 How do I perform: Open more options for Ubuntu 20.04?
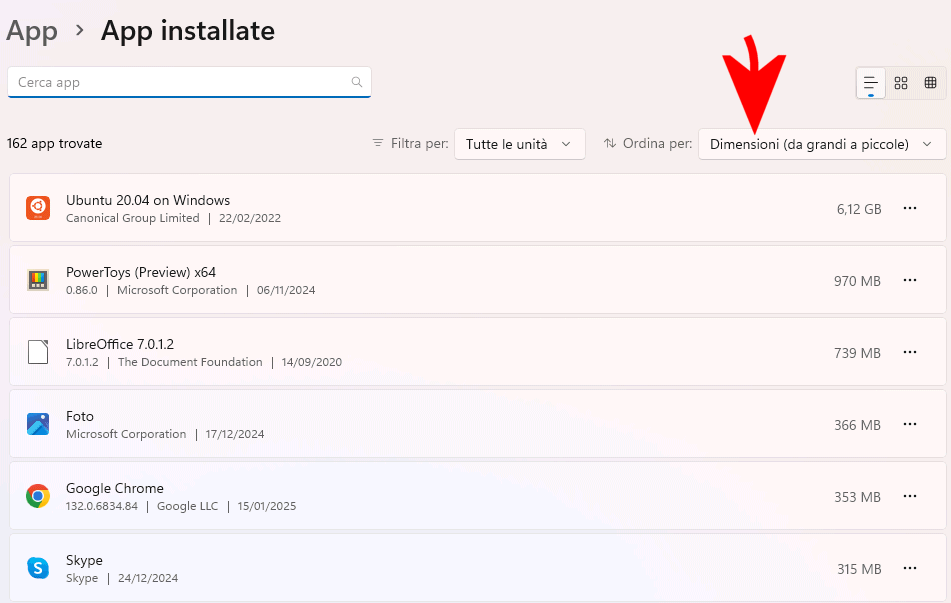click(x=910, y=208)
